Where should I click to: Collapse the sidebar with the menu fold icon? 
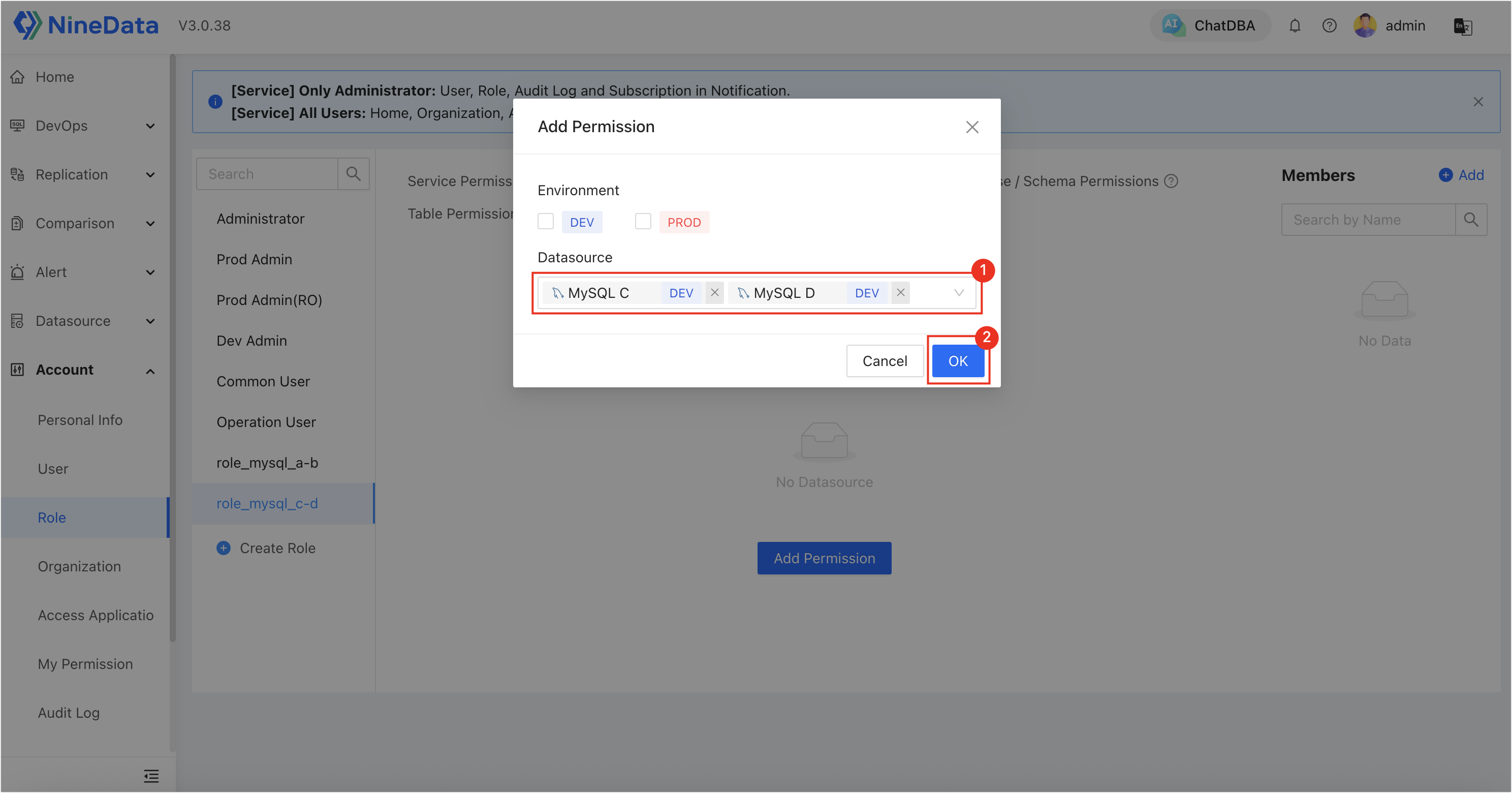[151, 776]
